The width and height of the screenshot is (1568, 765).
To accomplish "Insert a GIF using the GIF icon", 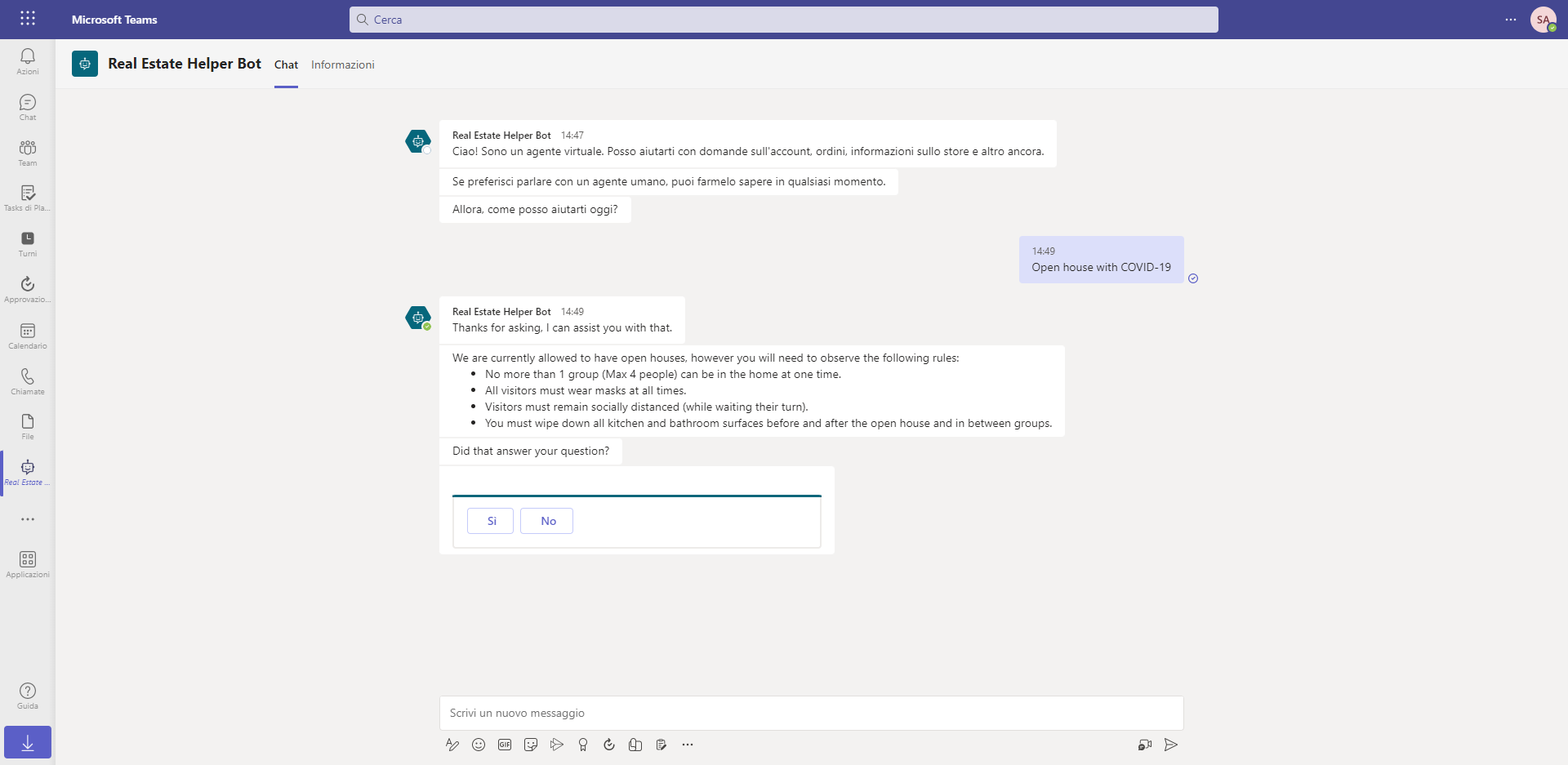I will pyautogui.click(x=505, y=745).
